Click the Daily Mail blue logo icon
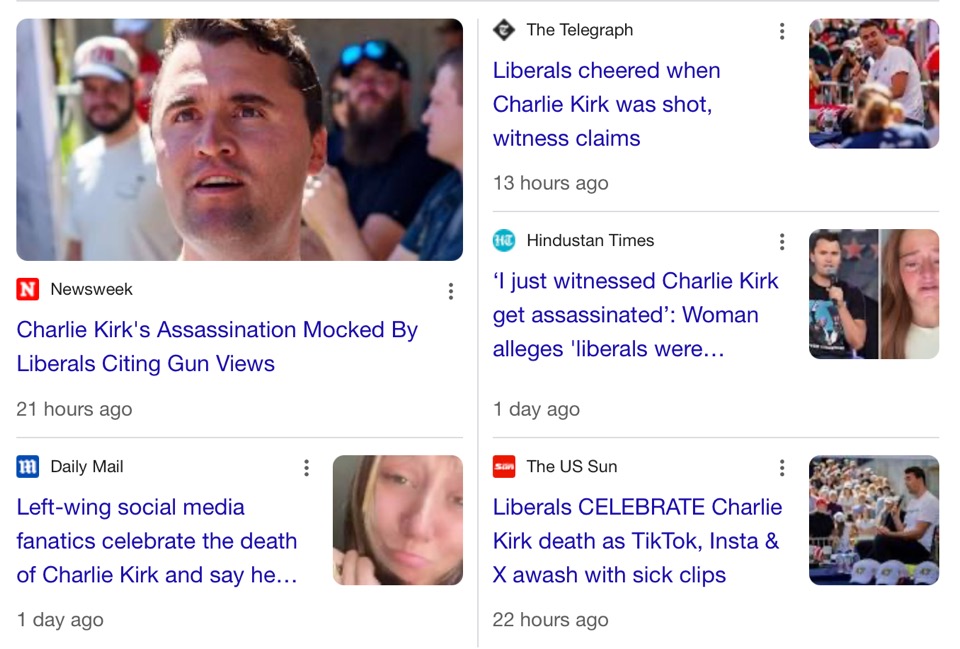960x649 pixels. (28, 467)
